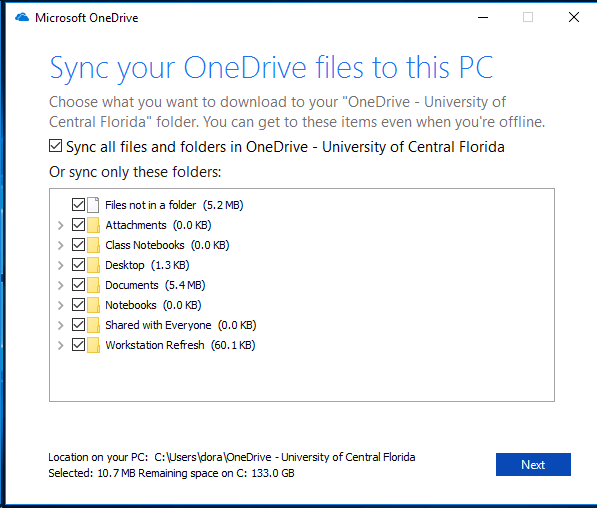Click the Shared with Everyone folder icon
The image size is (597, 508).
tap(93, 325)
